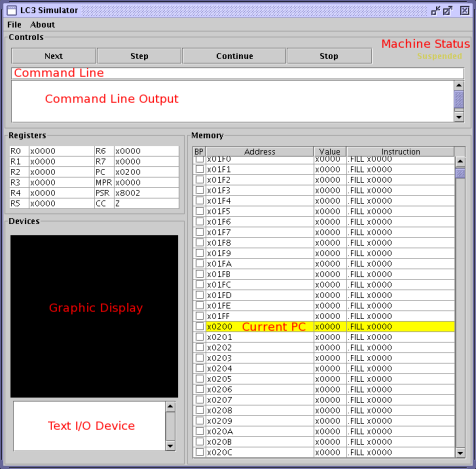Enable breakpoint checkbox for address x01F5

point(200,211)
